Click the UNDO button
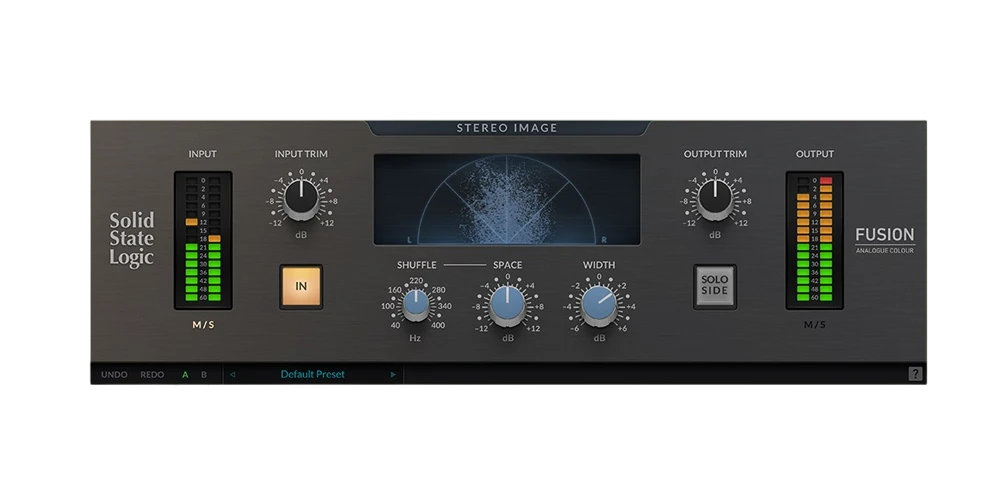Image resolution: width=1000 pixels, height=500 pixels. [x=114, y=374]
